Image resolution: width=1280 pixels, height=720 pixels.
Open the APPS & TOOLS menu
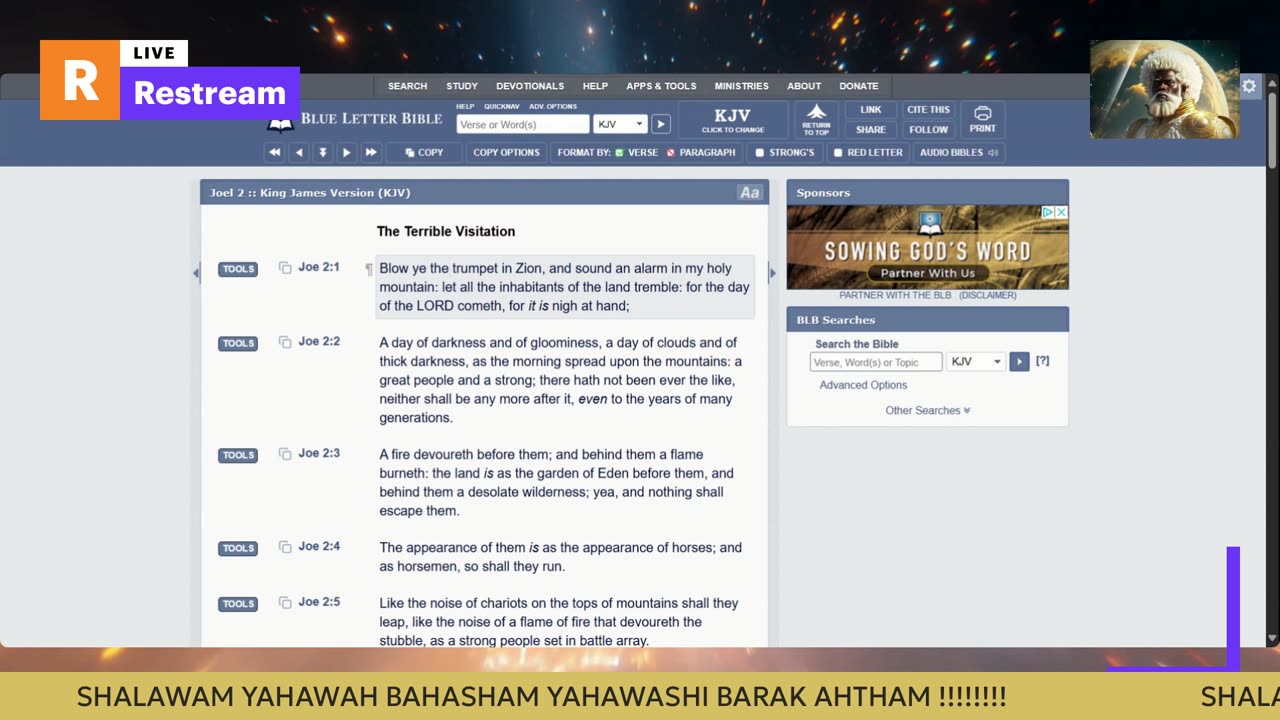point(661,86)
